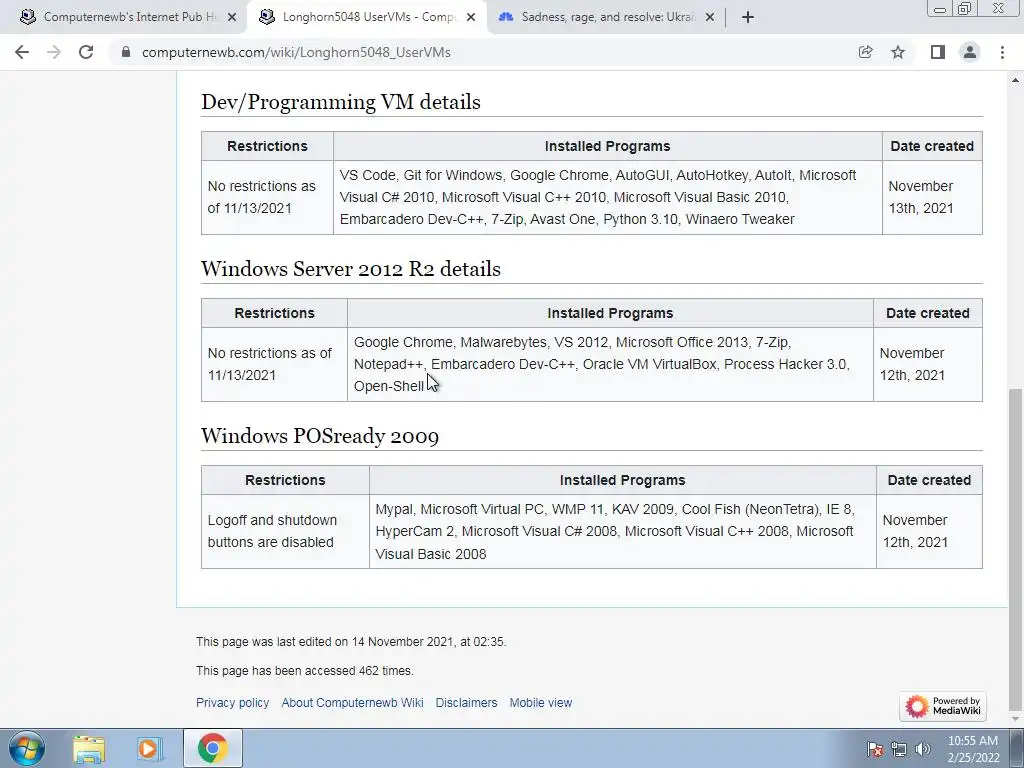Click the Dev/Programming VM details heading
This screenshot has width=1024, height=768.
click(x=341, y=103)
